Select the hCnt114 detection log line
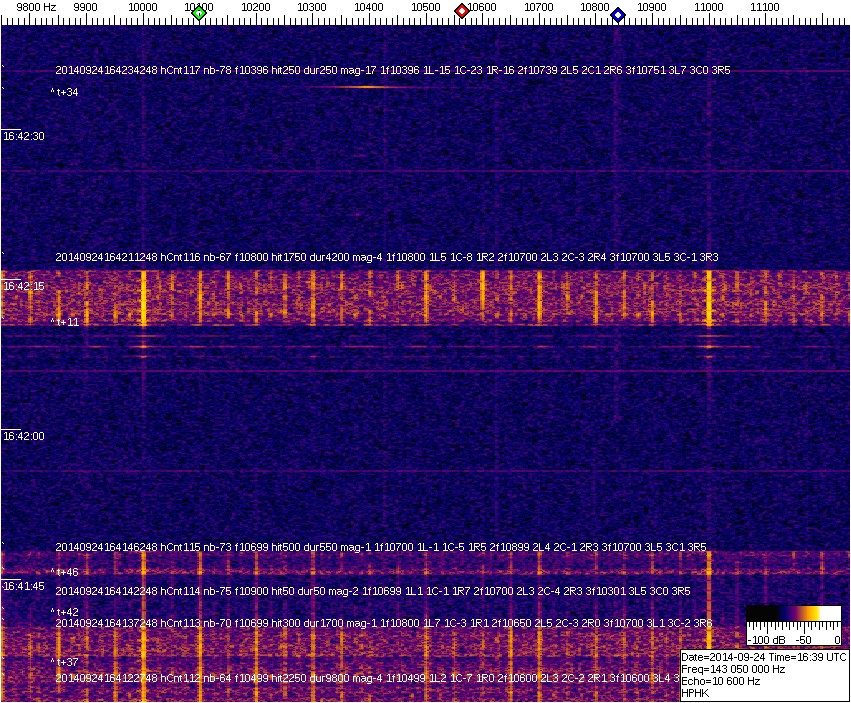Screen dimensions: 851x703 372,591
